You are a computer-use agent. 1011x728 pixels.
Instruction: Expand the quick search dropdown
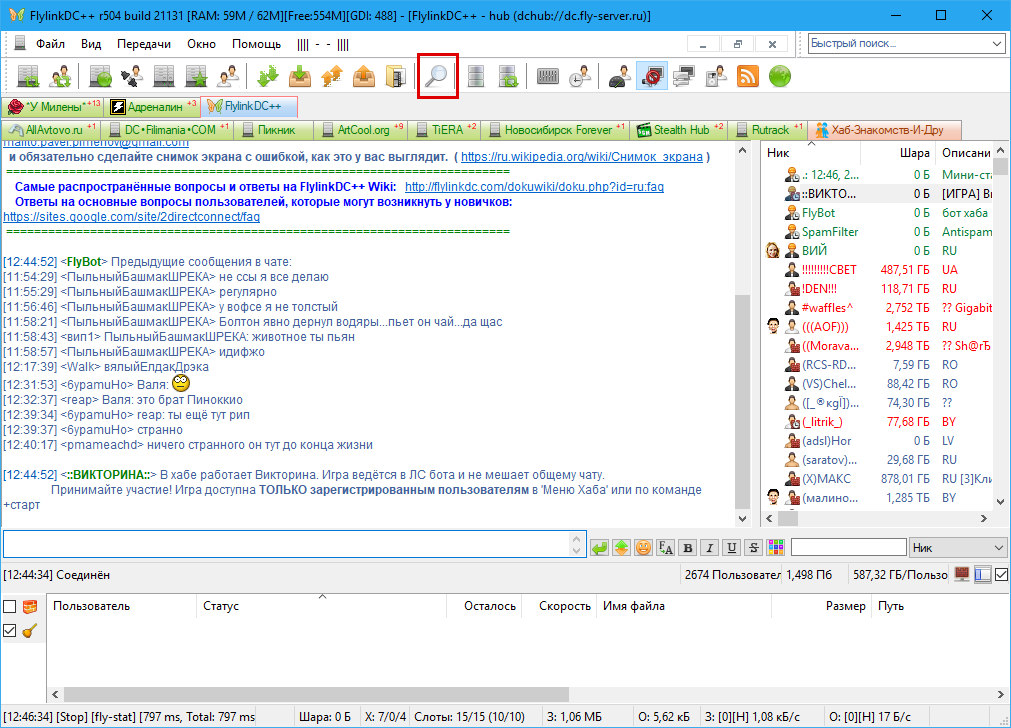[x=997, y=44]
